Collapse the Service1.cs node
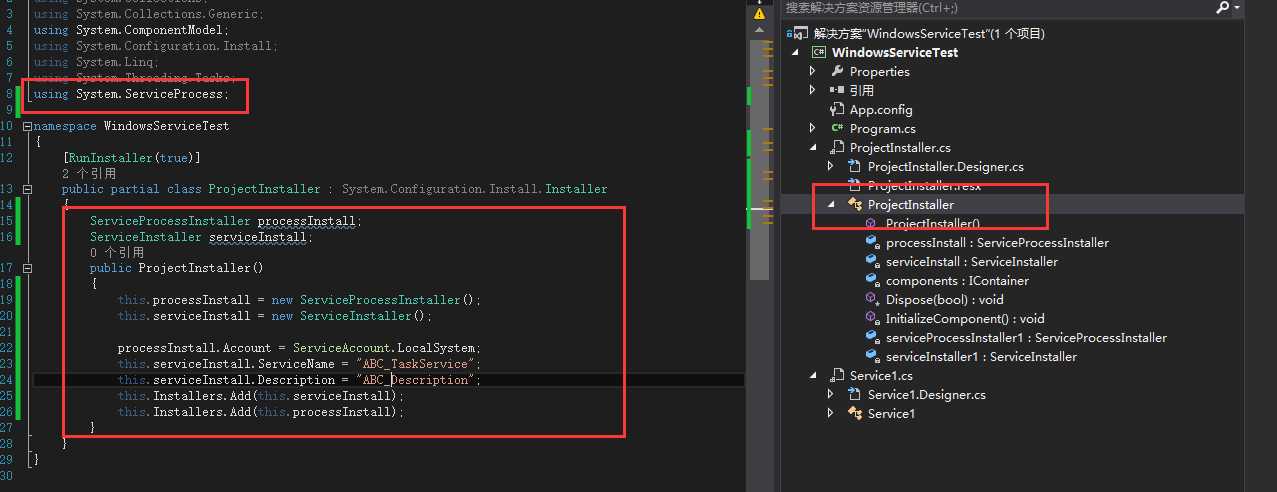Screen dimensions: 1277x492 (x=815, y=375)
